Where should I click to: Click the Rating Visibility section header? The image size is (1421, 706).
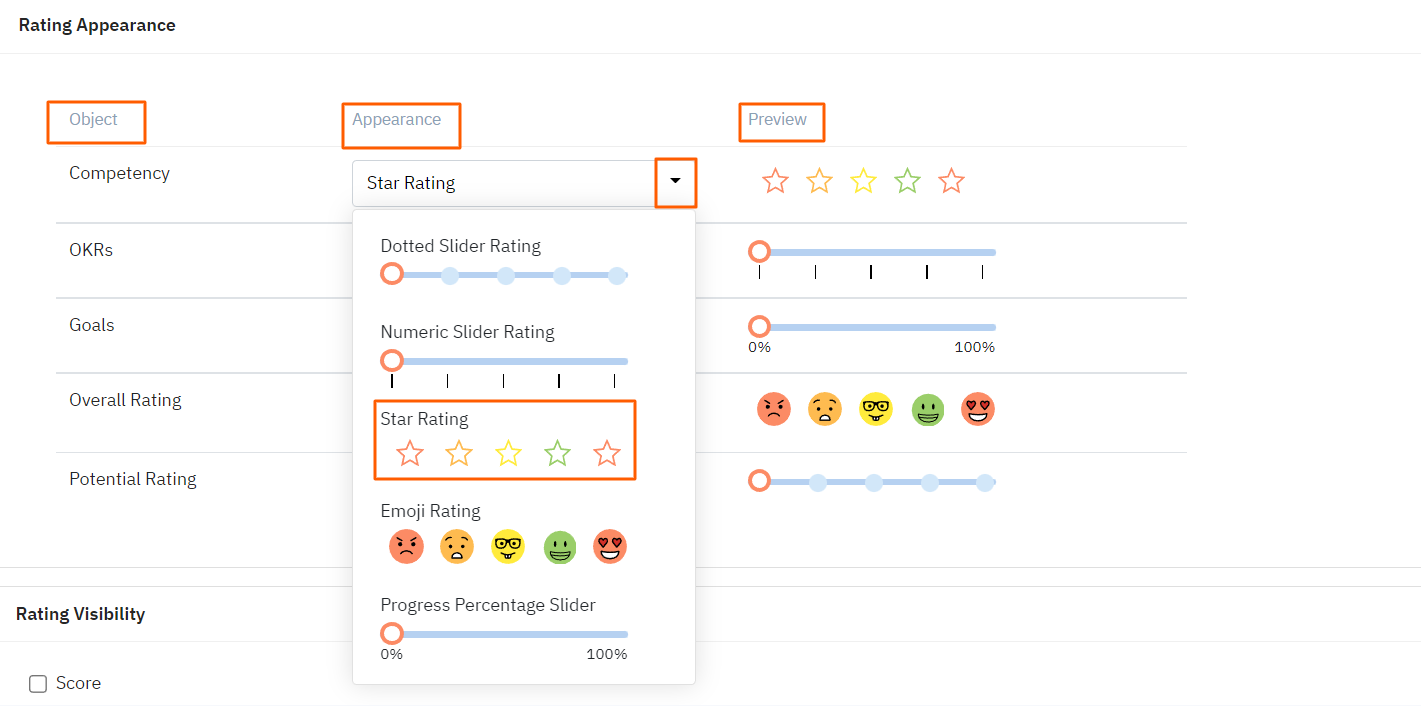click(x=78, y=613)
